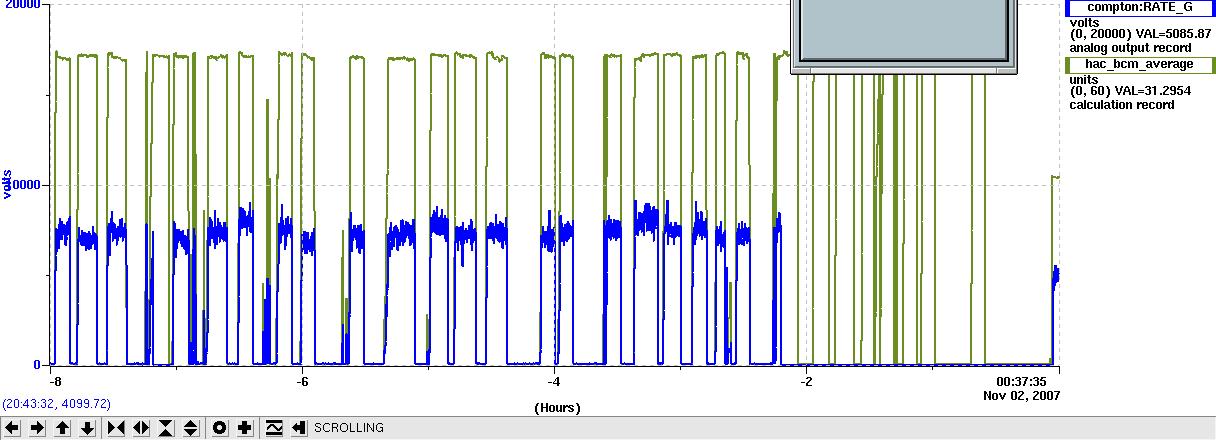Click the -8 hour axis tick label

pyautogui.click(x=56, y=381)
